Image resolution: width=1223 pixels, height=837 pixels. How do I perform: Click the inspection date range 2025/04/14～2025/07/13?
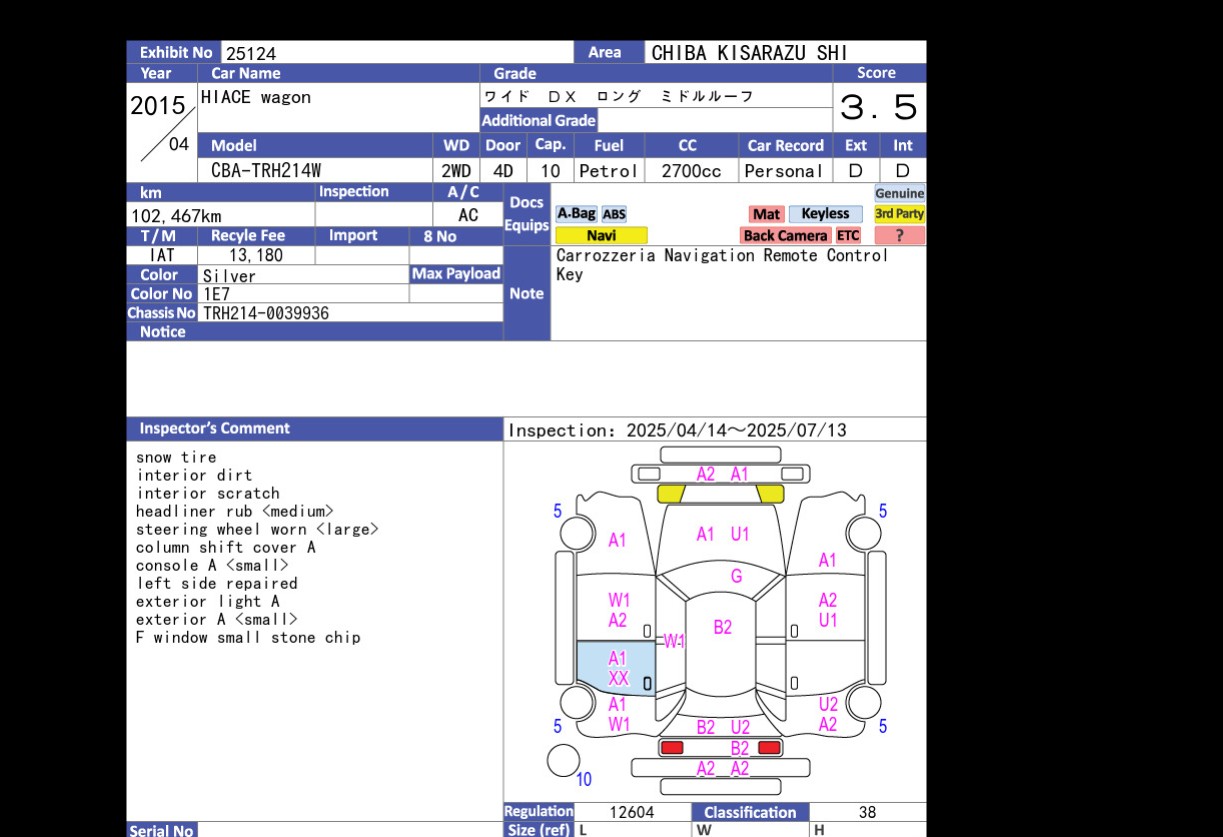coord(736,430)
